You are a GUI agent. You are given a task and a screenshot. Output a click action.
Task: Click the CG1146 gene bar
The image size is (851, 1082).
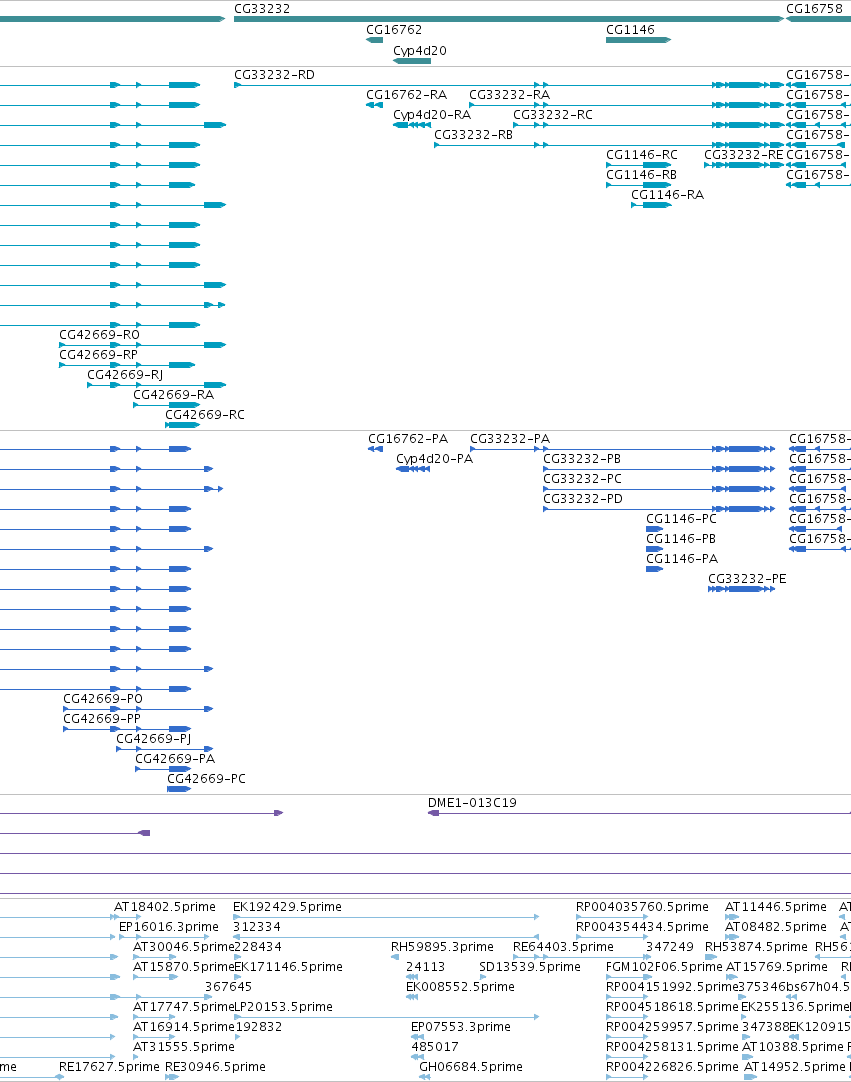(638, 40)
